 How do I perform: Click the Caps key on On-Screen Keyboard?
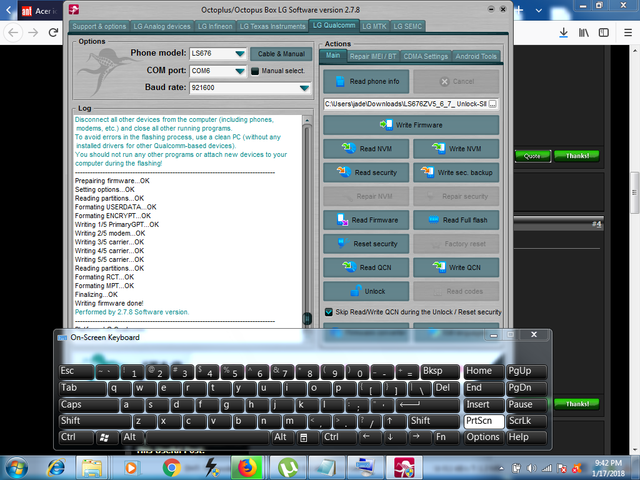[x=89, y=405]
